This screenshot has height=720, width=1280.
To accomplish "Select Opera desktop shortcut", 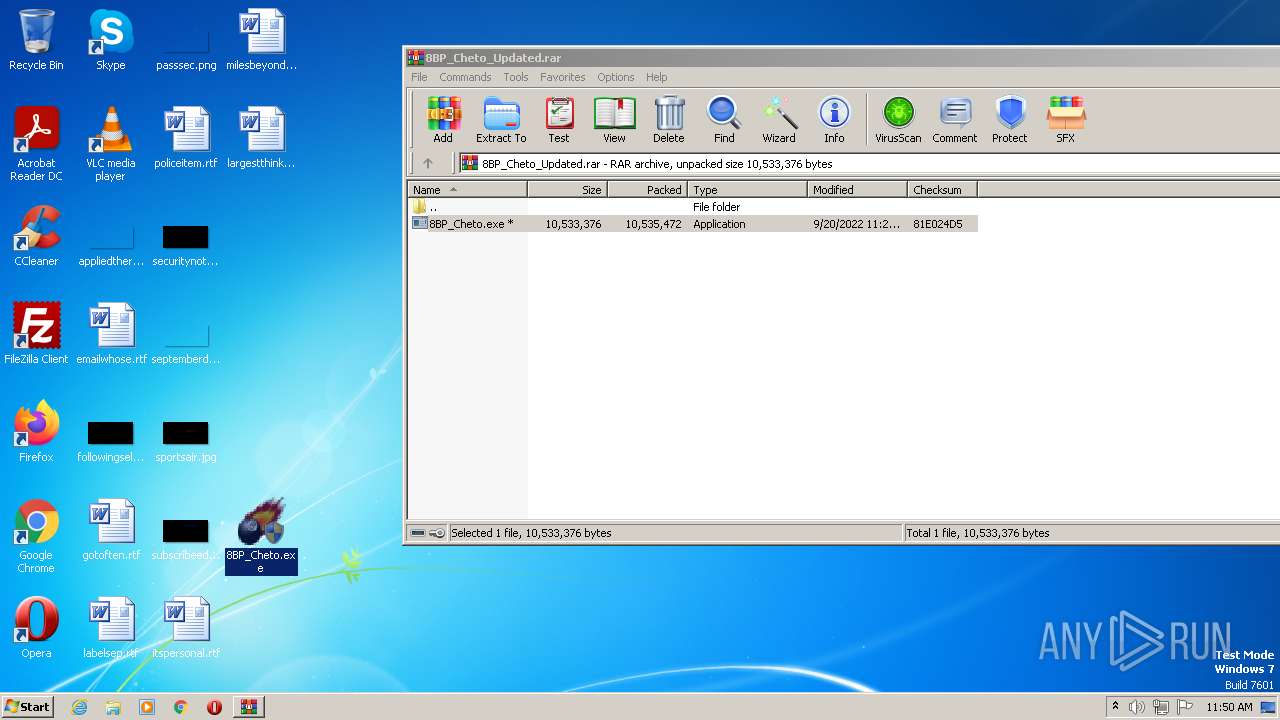I will pyautogui.click(x=36, y=628).
